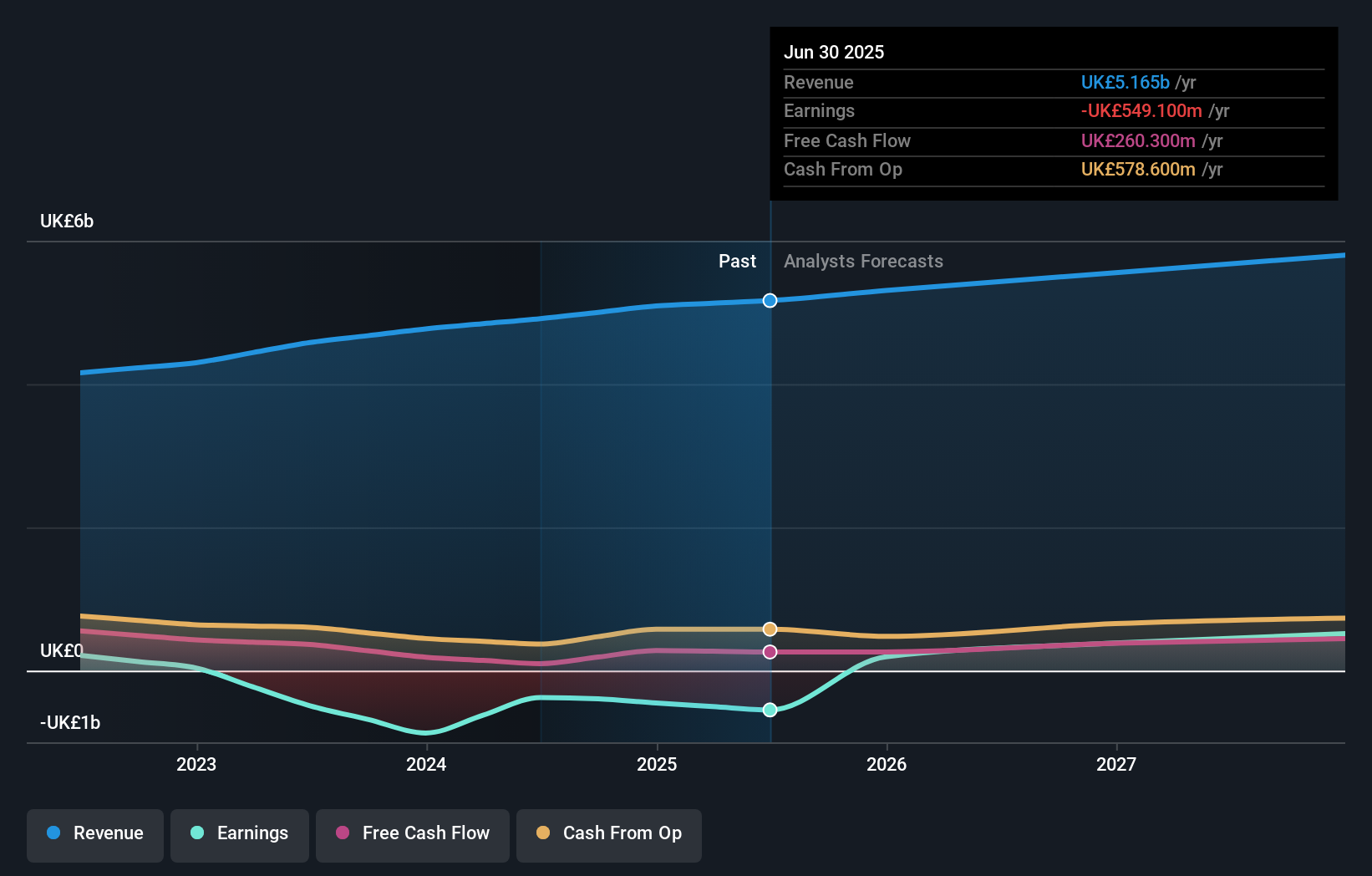Expand the Analysts Forecasts section
Image resolution: width=1372 pixels, height=876 pixels.
tap(863, 261)
